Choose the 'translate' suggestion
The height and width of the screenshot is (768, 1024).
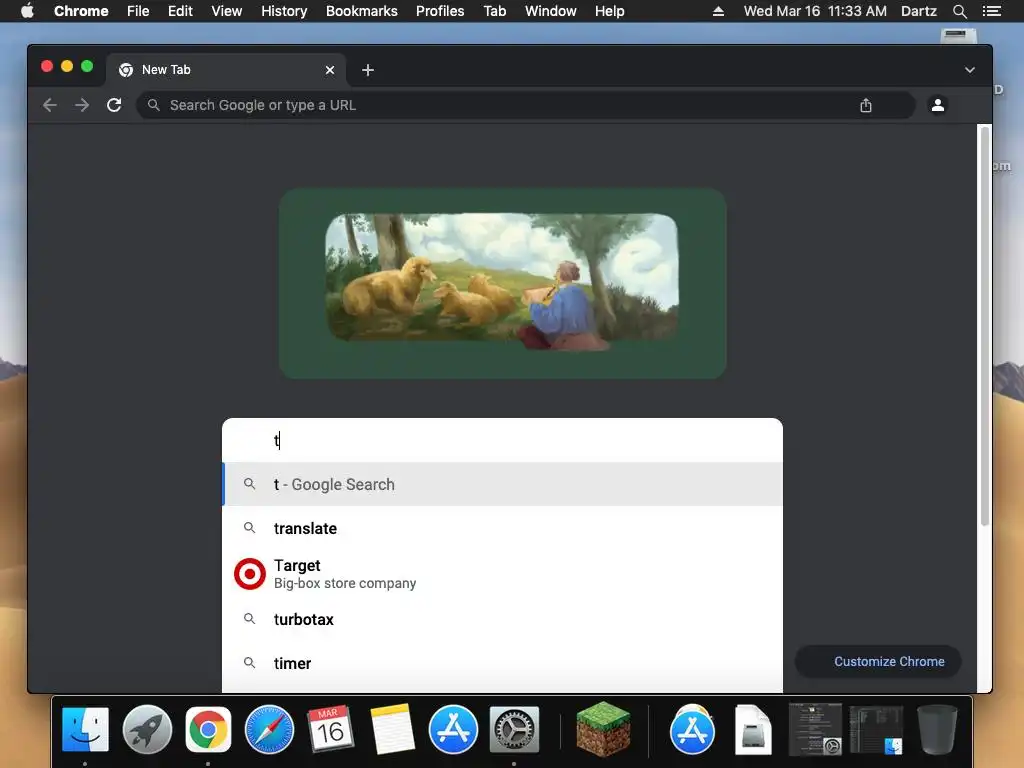point(502,528)
